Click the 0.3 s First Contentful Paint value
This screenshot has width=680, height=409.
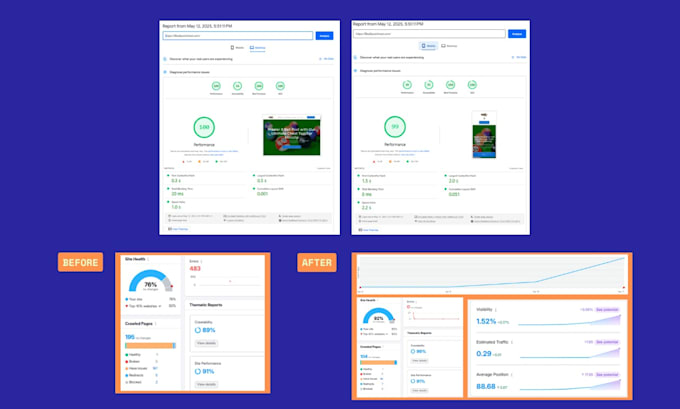[x=176, y=181]
